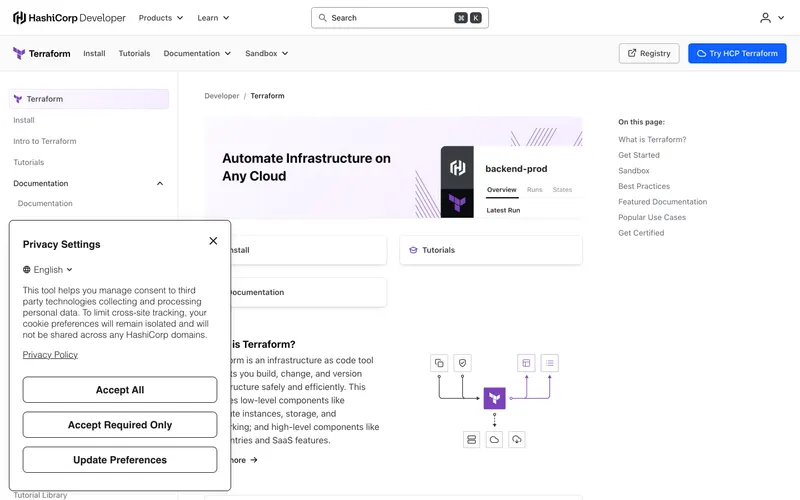The image size is (800, 500).
Task: Click the purple Terraform icon in diagram
Action: coord(494,398)
